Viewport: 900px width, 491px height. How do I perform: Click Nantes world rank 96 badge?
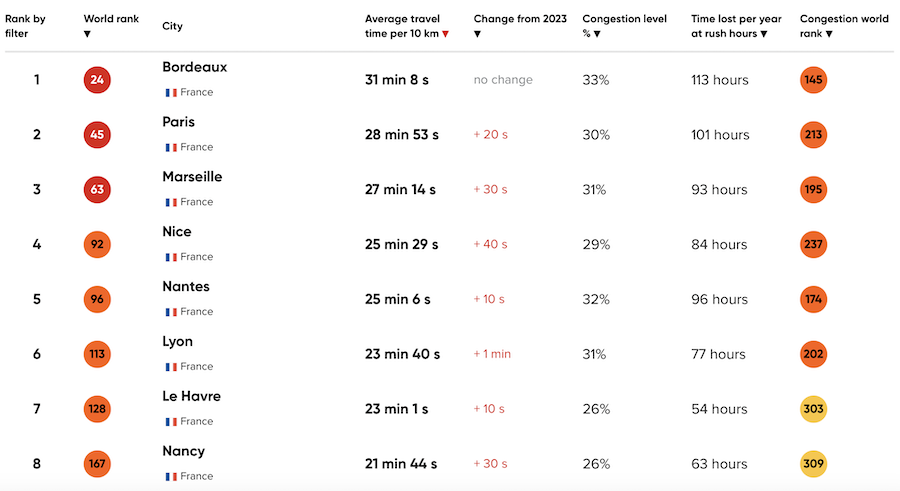[x=97, y=299]
